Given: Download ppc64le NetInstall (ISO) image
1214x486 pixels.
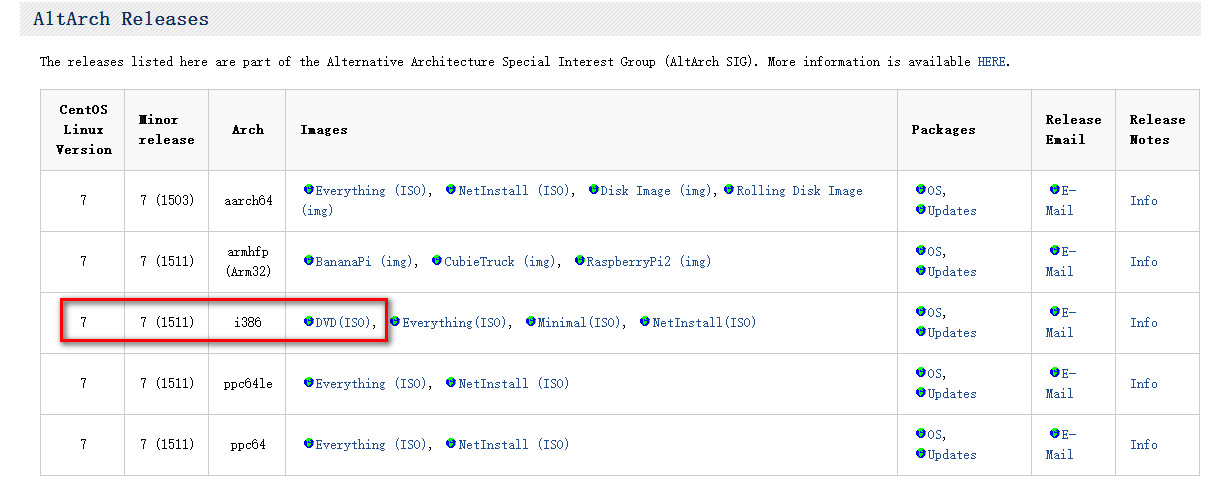Looking at the screenshot, I should [x=514, y=384].
